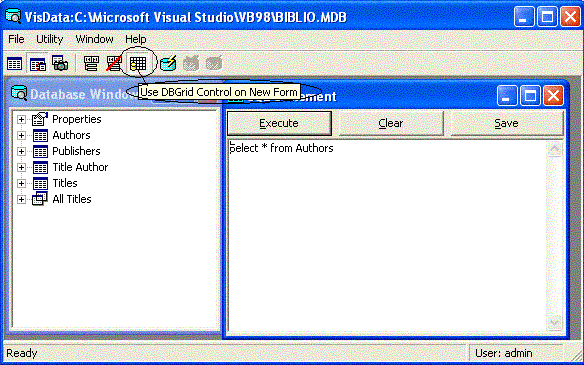Select Dynaset type Recordset toolbar icon
This screenshot has width=584, height=365.
coord(38,64)
